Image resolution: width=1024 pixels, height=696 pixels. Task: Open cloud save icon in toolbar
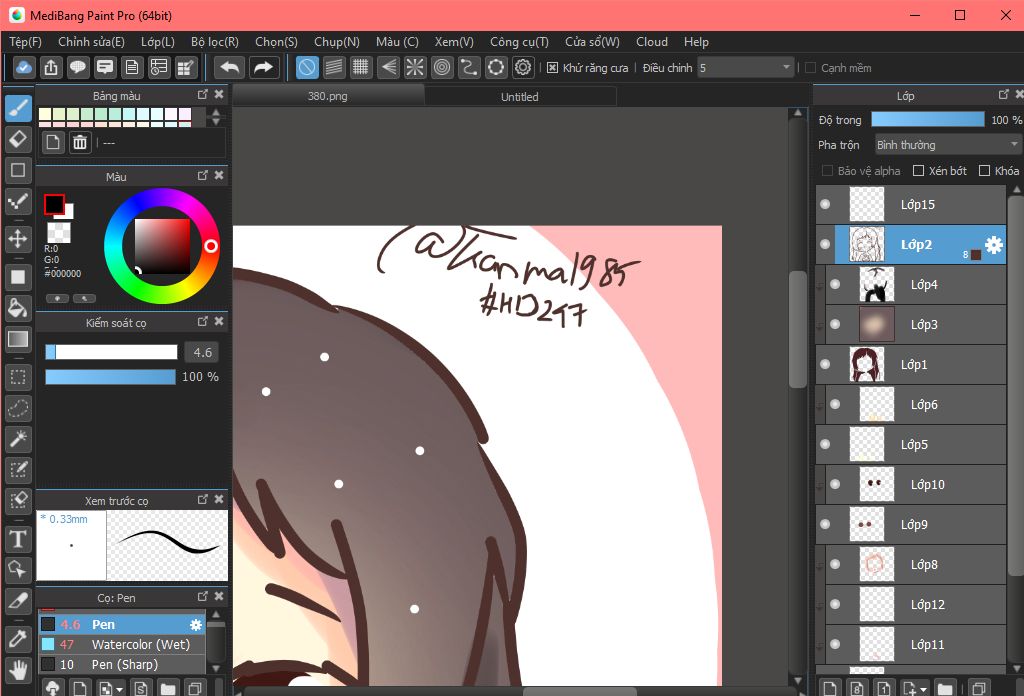pos(24,67)
